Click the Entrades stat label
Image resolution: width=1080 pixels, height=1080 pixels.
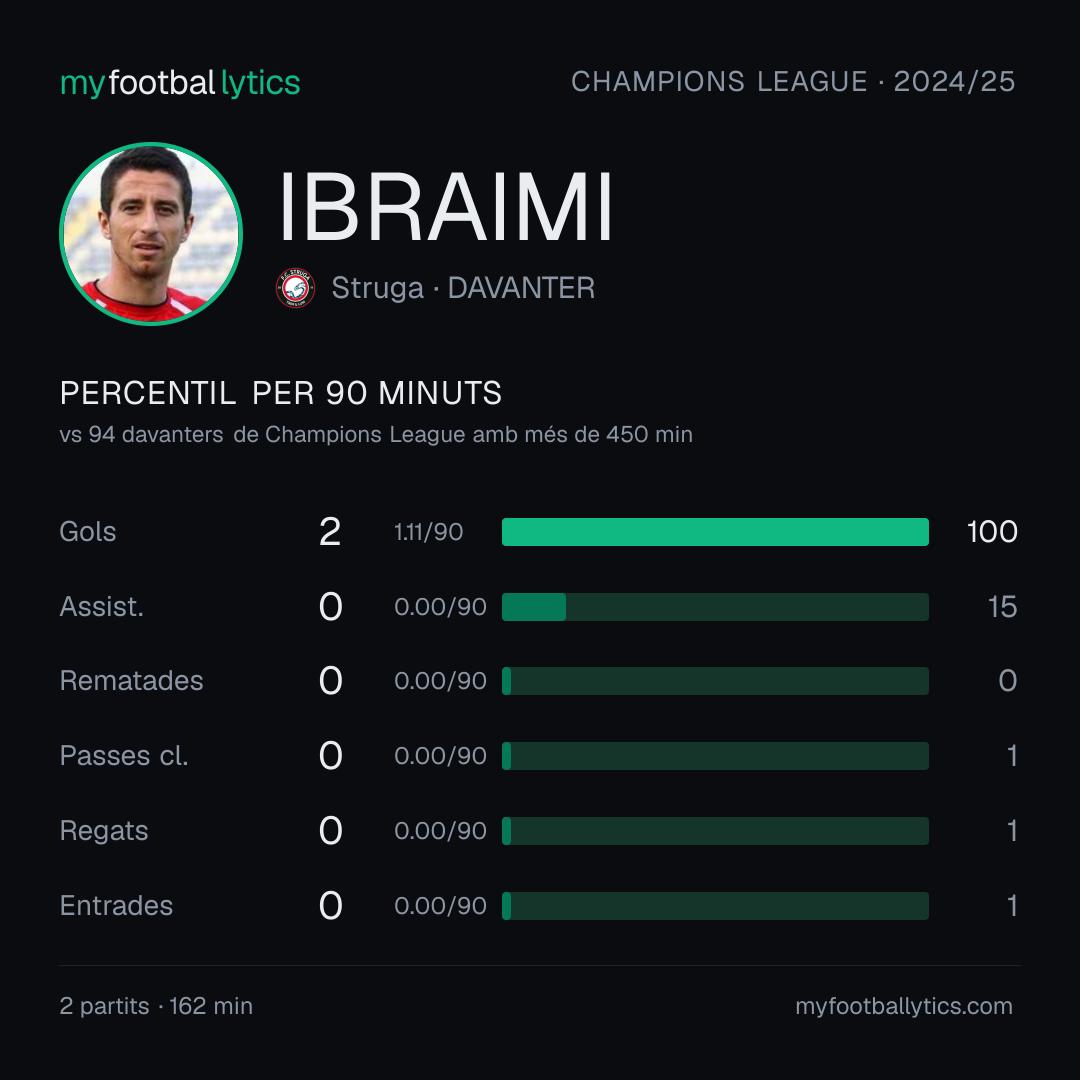tap(116, 906)
